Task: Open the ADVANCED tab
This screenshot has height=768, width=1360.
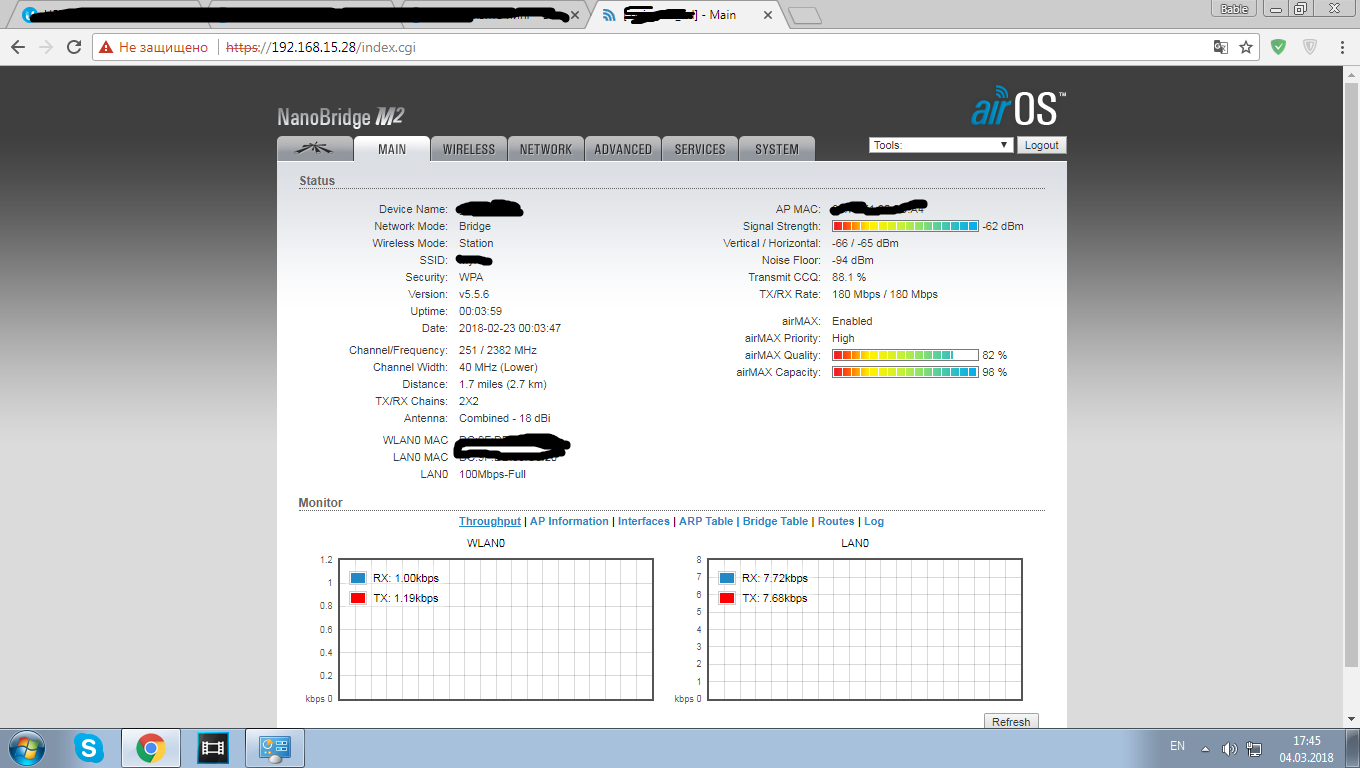Action: coord(623,149)
